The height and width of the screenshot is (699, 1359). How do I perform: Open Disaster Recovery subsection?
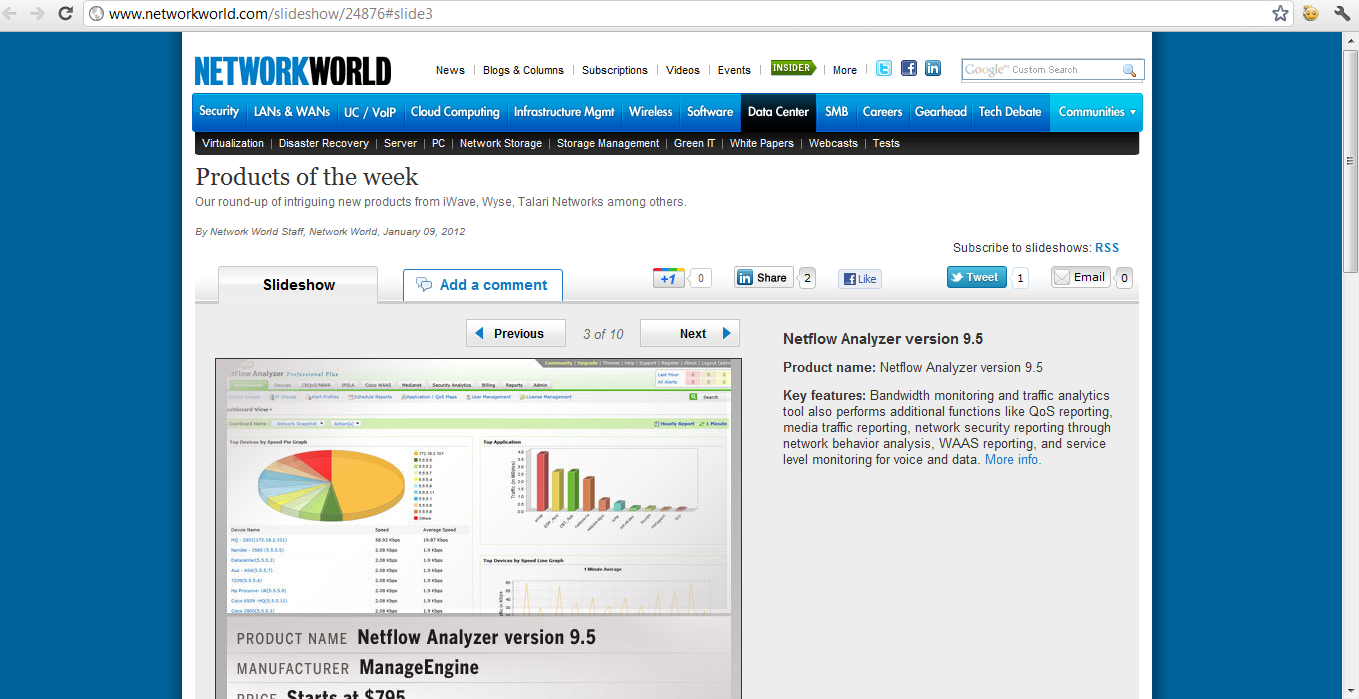(324, 143)
